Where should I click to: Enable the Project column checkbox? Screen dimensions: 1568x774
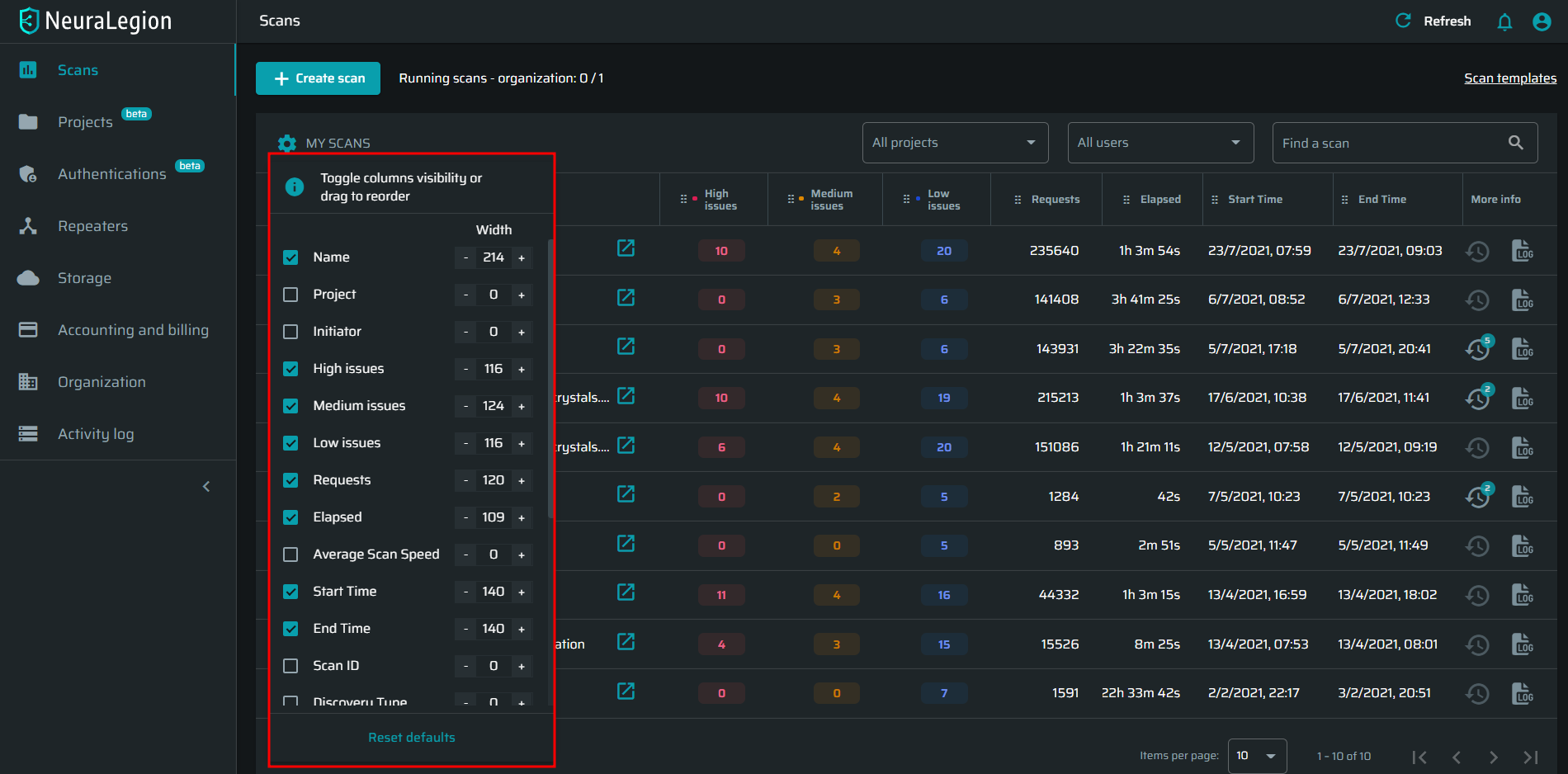tap(290, 295)
